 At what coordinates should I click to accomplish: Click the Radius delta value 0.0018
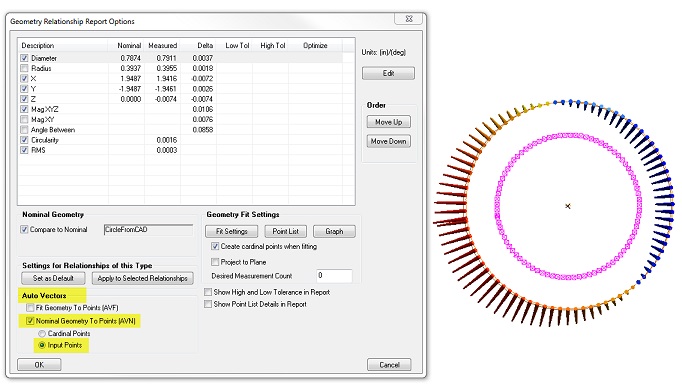[x=203, y=68]
